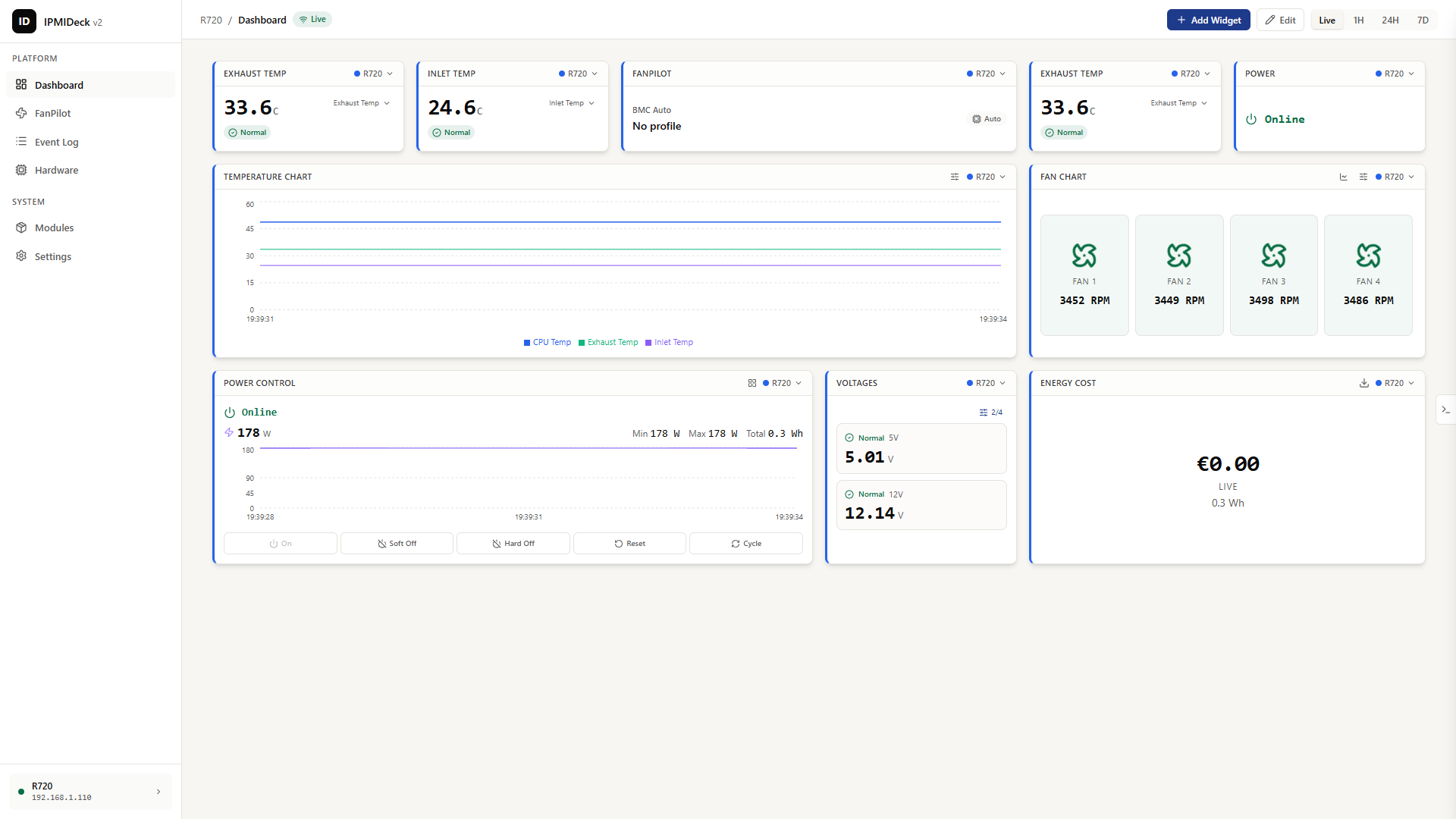The width and height of the screenshot is (1456, 819).
Task: Click the Dashboard breadcrumb text
Action: click(x=262, y=20)
